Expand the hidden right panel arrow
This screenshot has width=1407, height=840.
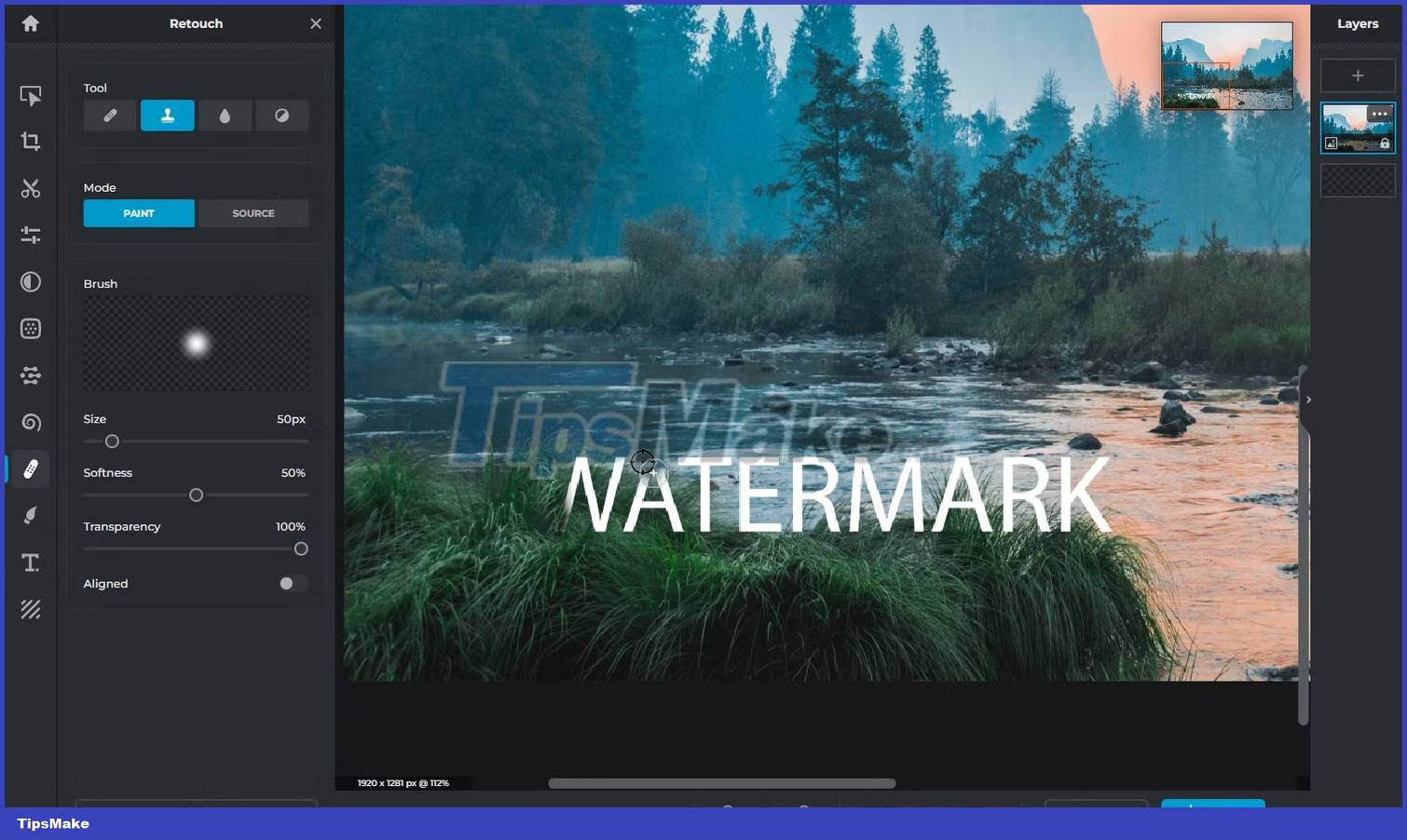click(1308, 400)
